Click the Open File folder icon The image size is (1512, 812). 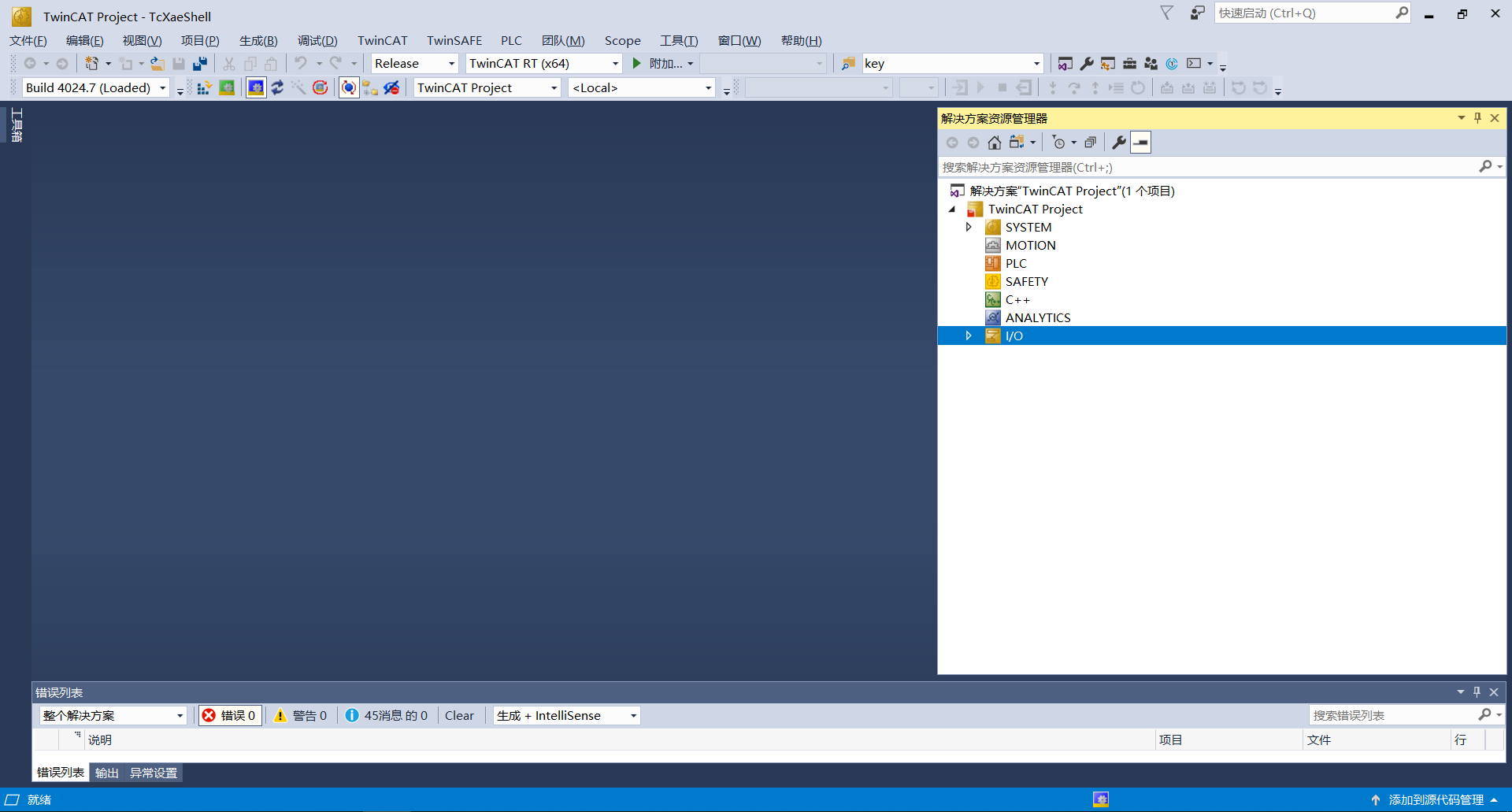(157, 64)
